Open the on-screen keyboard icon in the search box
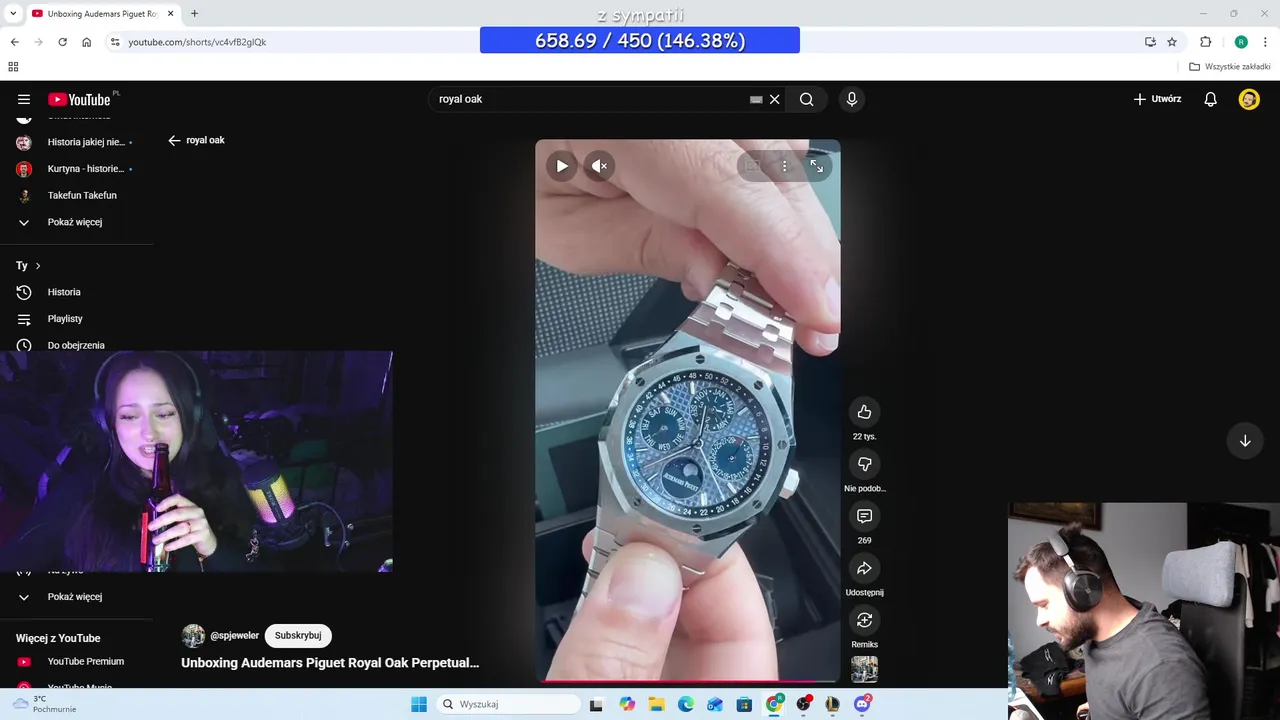 click(756, 99)
